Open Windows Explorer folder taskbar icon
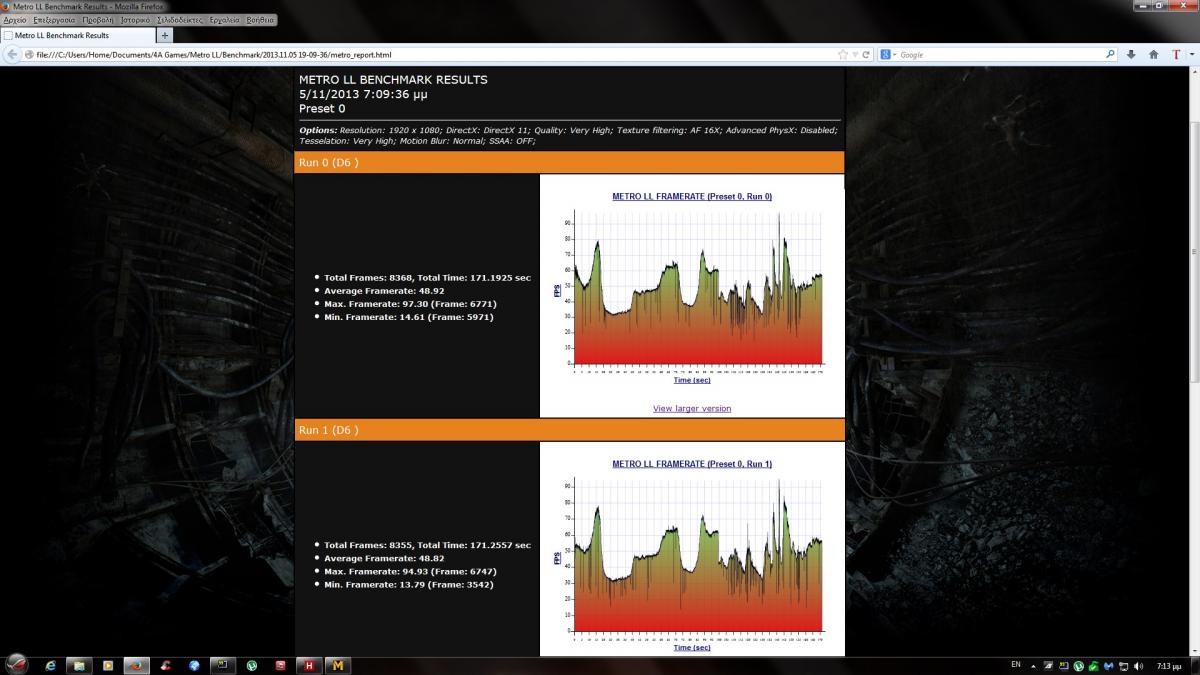The height and width of the screenshot is (675, 1200). [x=79, y=664]
